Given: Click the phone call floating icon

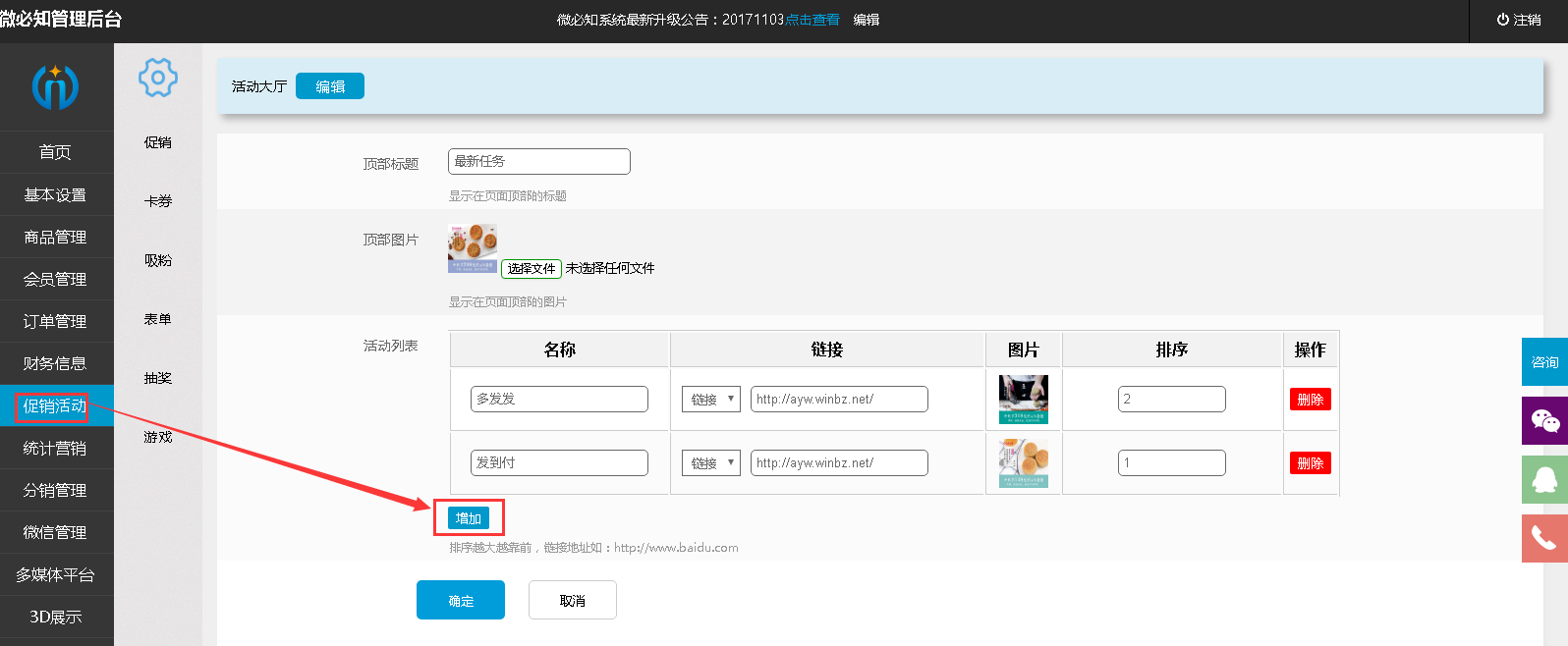Looking at the screenshot, I should (x=1544, y=538).
